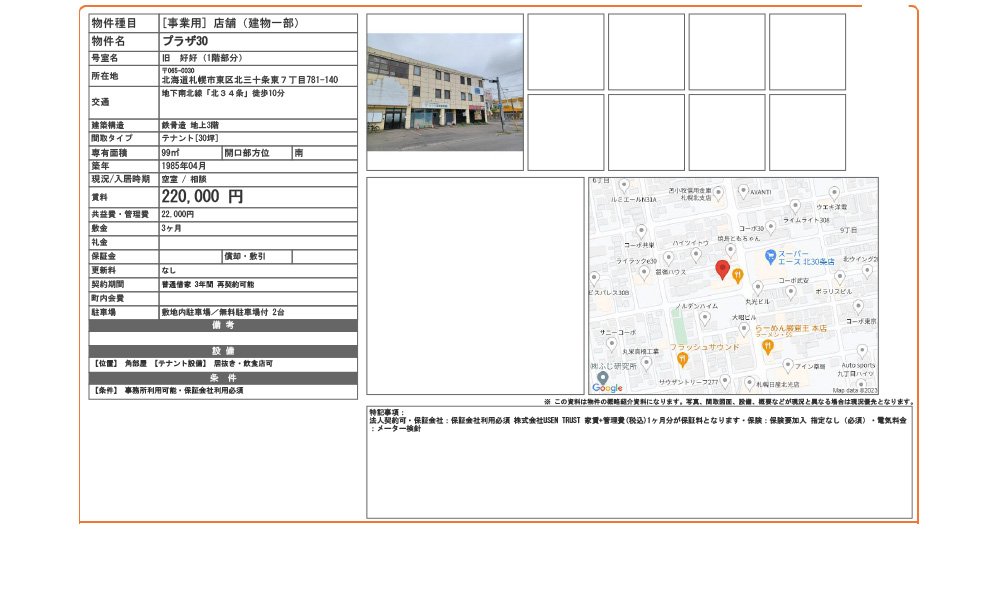
Task: Click the AYANTI map pin
Action: (745, 191)
